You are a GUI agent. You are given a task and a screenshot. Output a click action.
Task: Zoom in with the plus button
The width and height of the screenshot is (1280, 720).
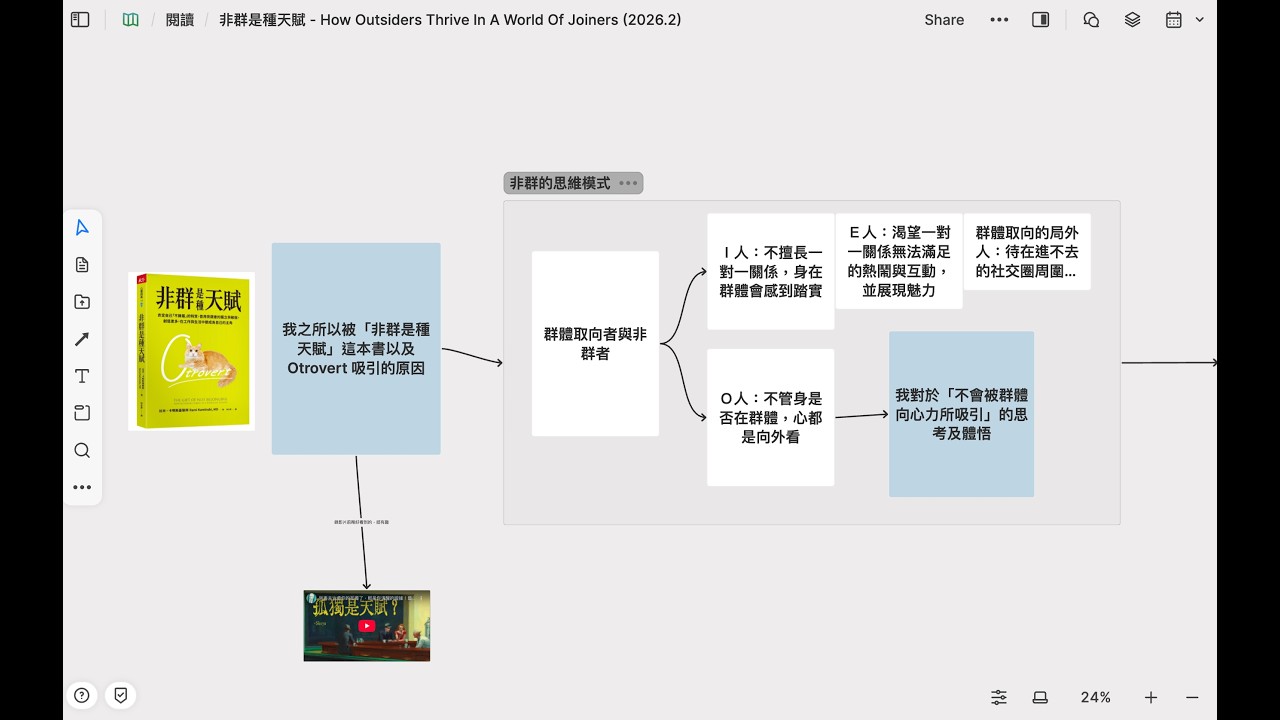(1151, 697)
